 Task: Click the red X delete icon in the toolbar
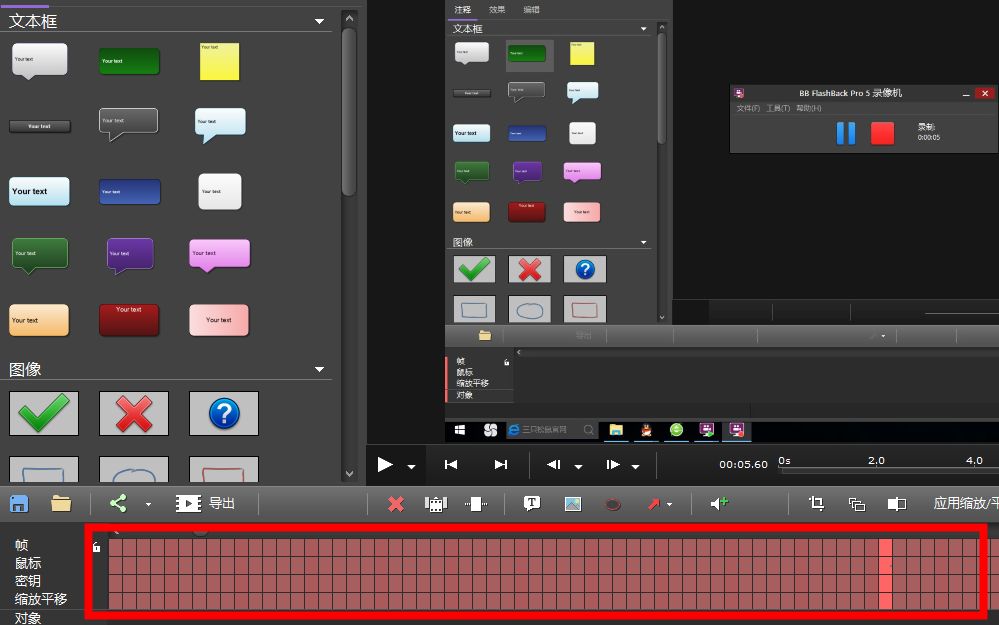point(396,505)
